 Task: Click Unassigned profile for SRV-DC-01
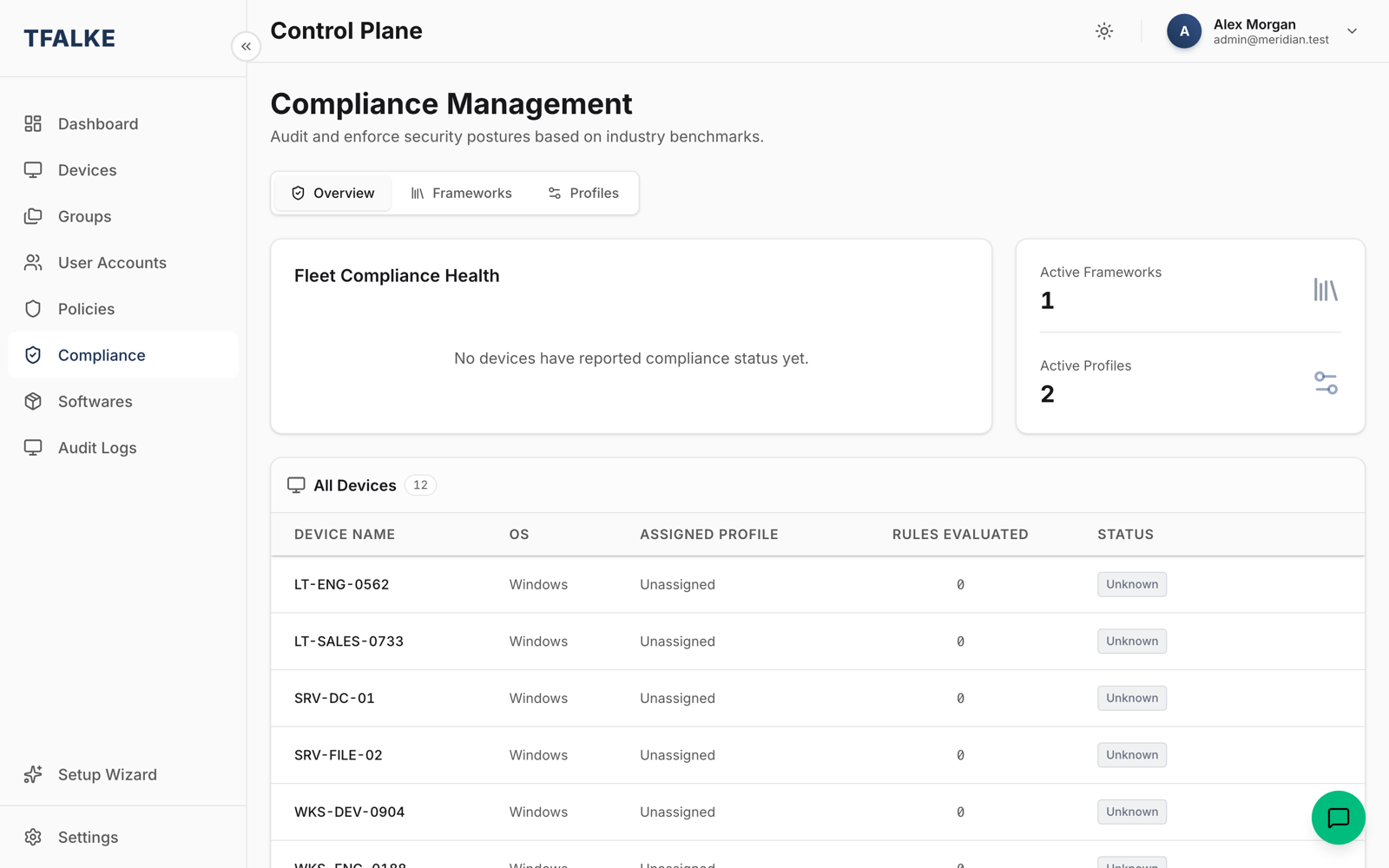678,698
